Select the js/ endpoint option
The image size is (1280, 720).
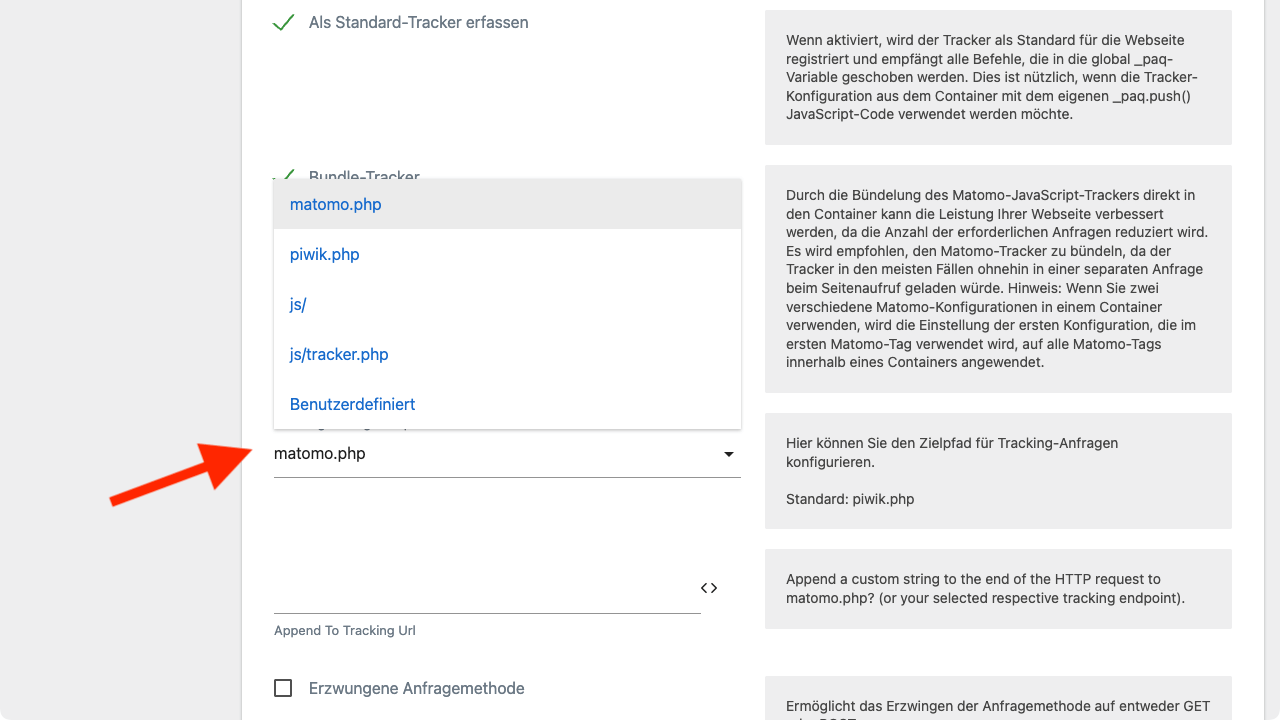point(507,304)
